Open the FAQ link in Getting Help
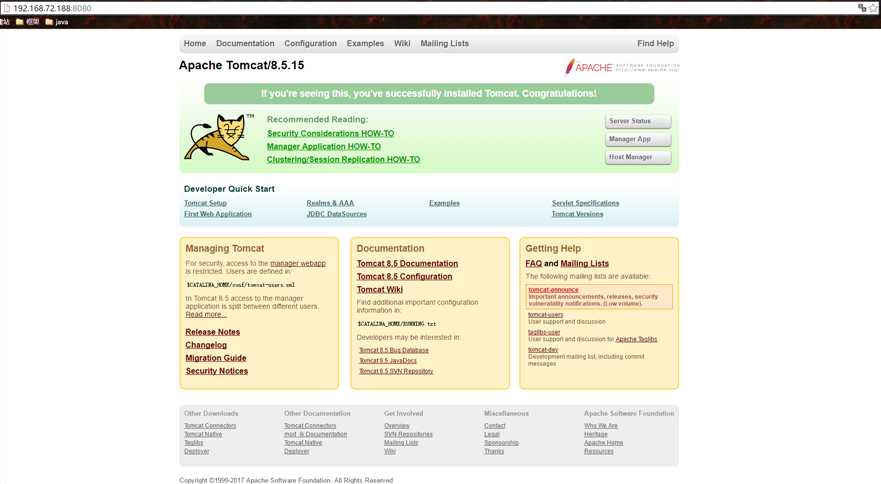This screenshot has height=484, width=881. pos(534,263)
